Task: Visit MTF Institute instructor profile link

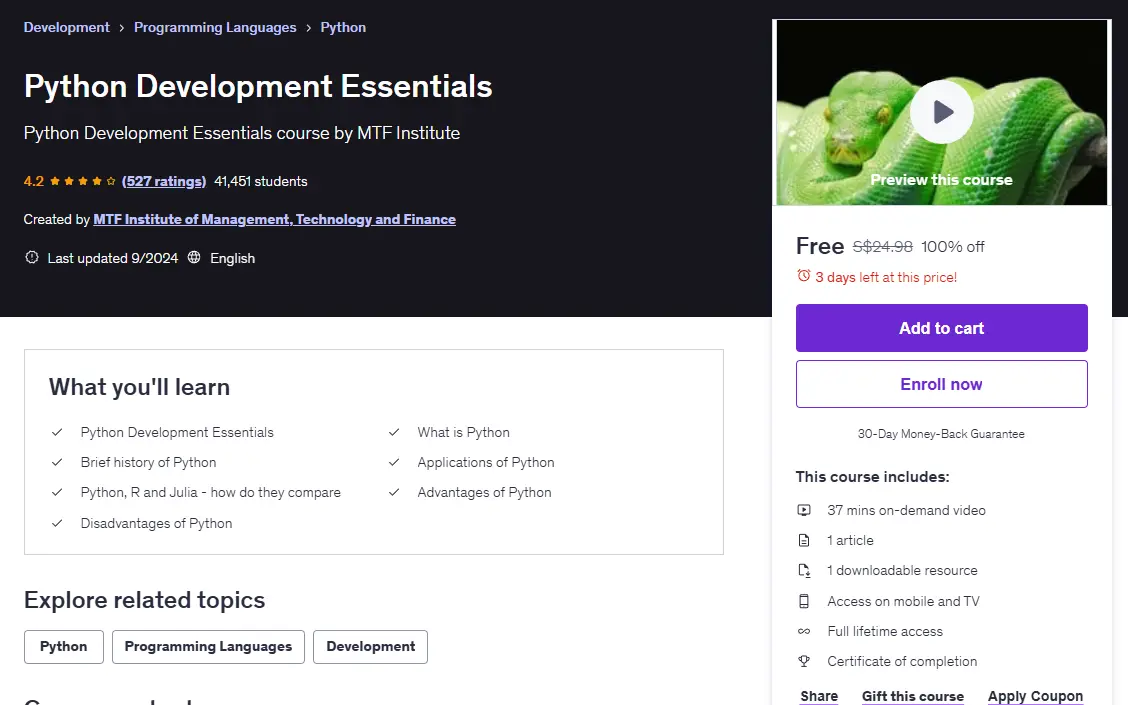Action: 274,219
